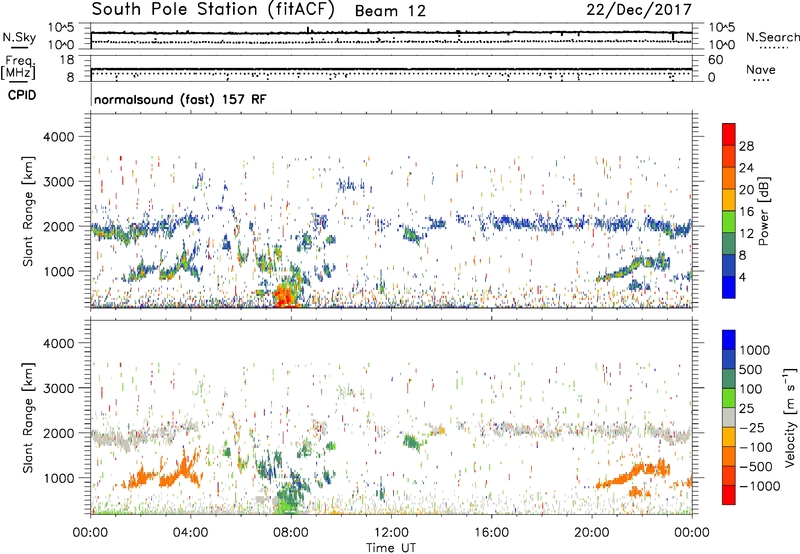Click the "Power [dB]" color bar title
Screen dimensions: 800x554
(x=763, y=211)
